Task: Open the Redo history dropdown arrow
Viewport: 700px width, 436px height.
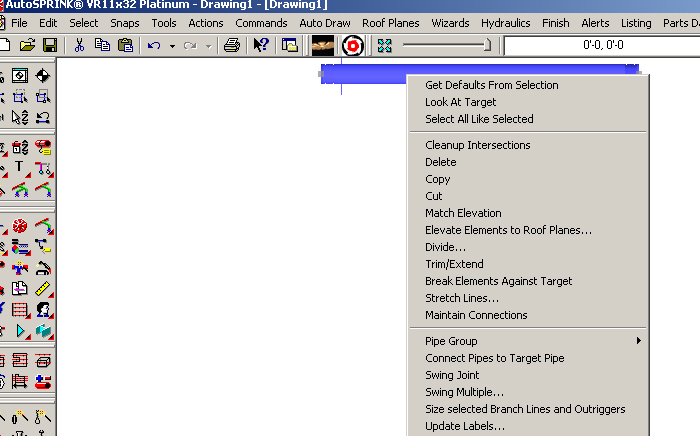Action: point(208,45)
